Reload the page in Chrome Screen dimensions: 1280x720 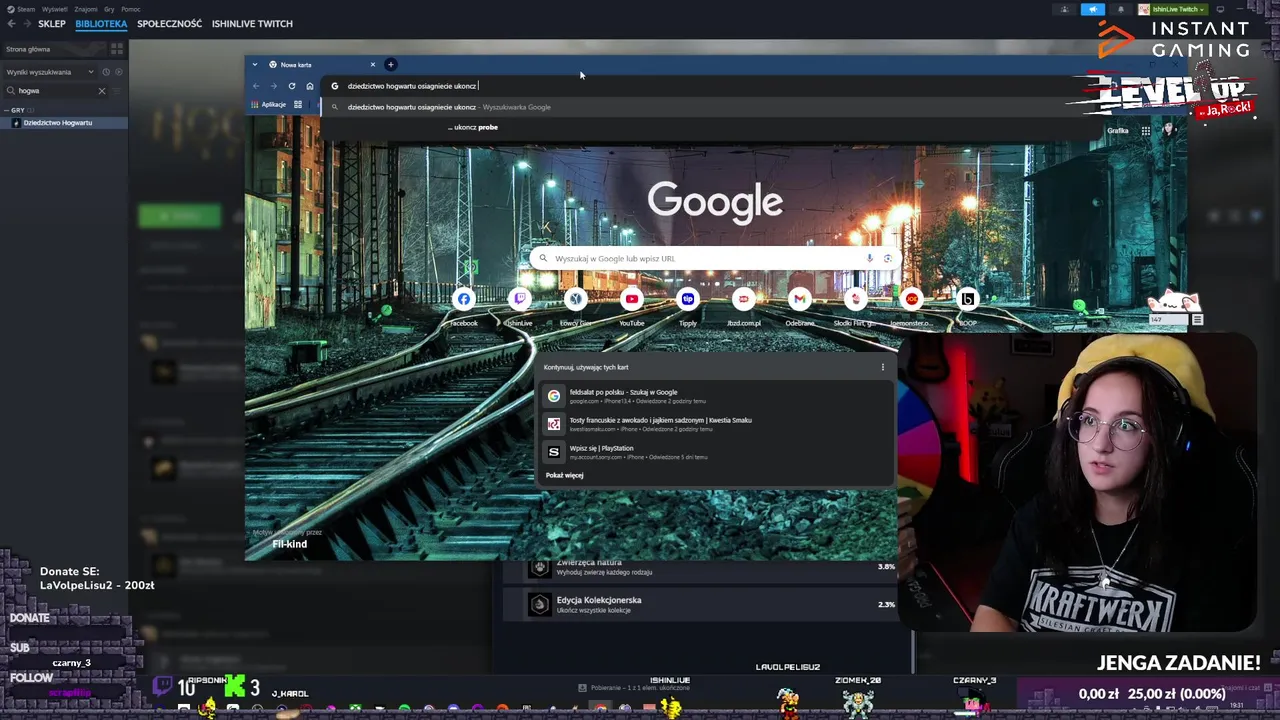click(x=292, y=86)
